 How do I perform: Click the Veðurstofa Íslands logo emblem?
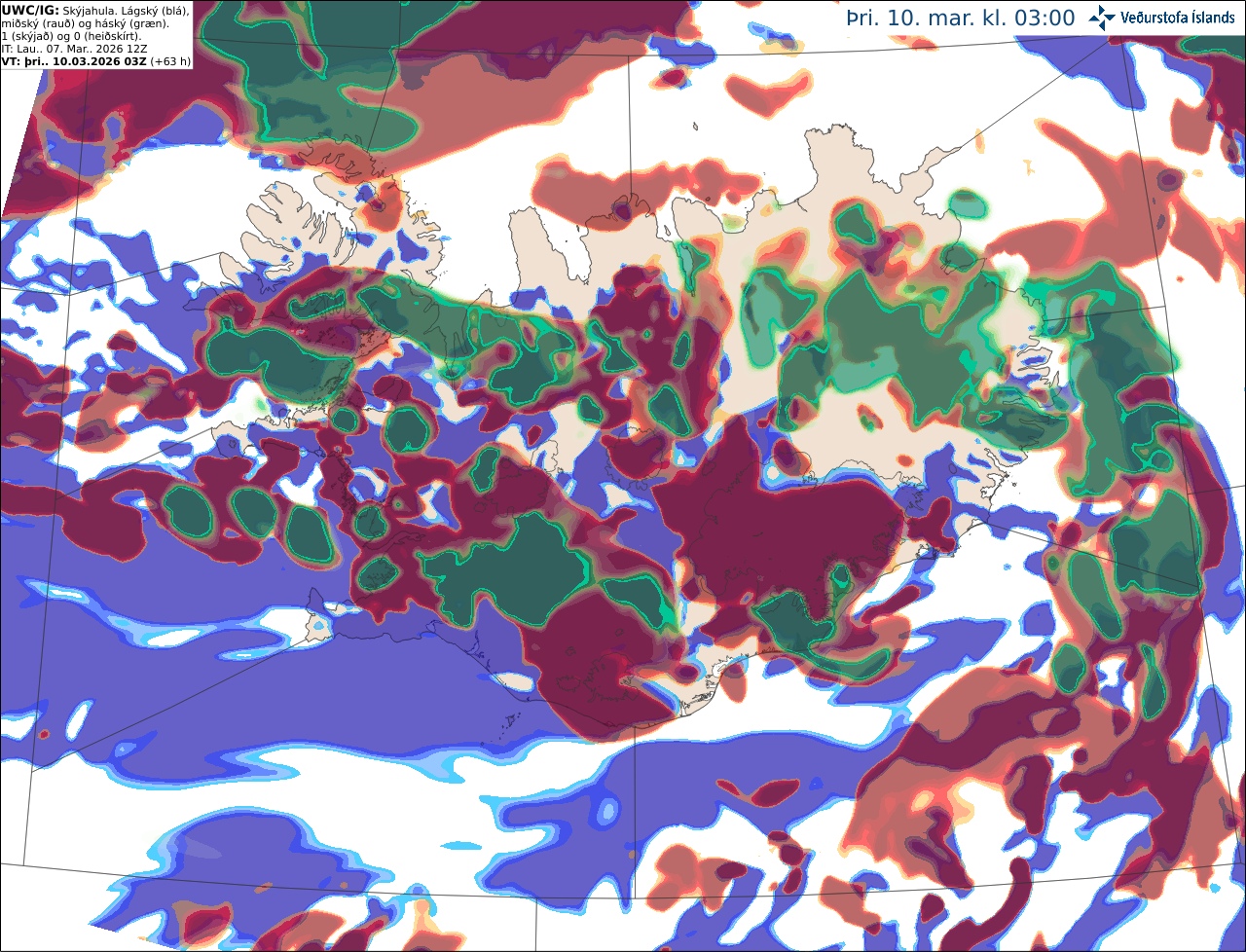[1102, 18]
